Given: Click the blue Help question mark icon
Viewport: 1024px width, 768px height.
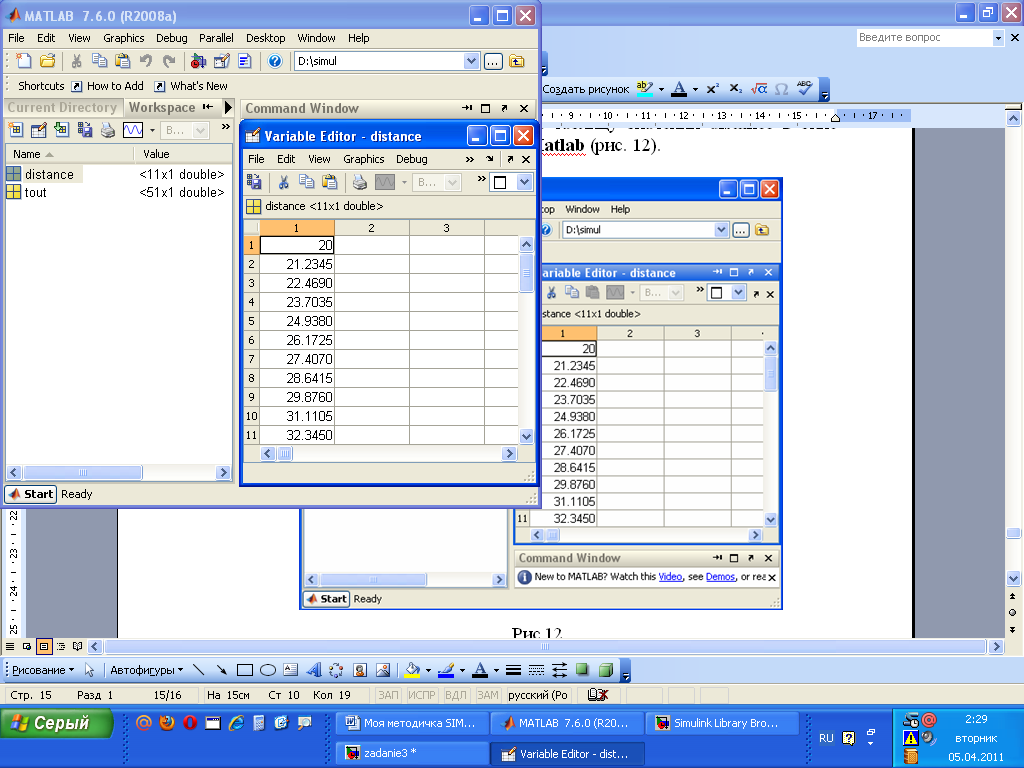Looking at the screenshot, I should tap(275, 61).
